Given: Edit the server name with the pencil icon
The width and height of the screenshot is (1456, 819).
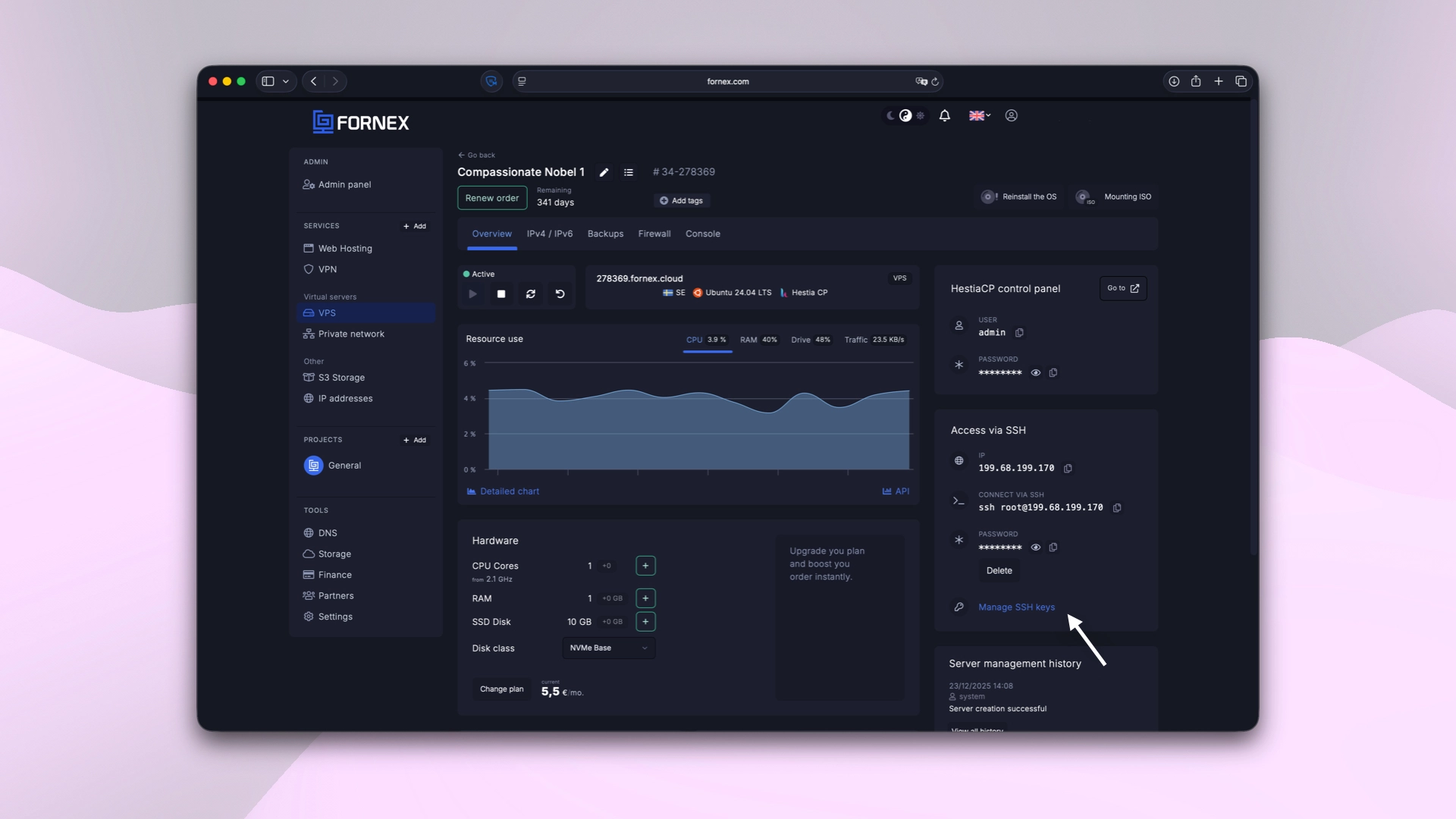Looking at the screenshot, I should coord(604,173).
